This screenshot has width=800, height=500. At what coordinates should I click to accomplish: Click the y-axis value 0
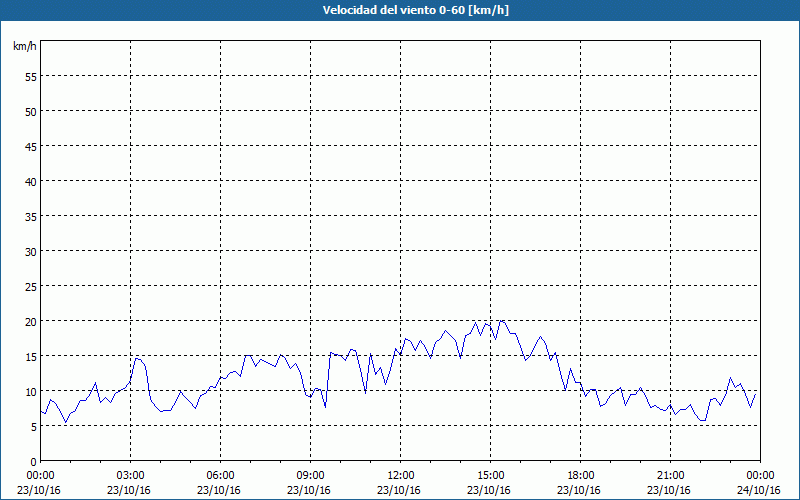pos(34,462)
